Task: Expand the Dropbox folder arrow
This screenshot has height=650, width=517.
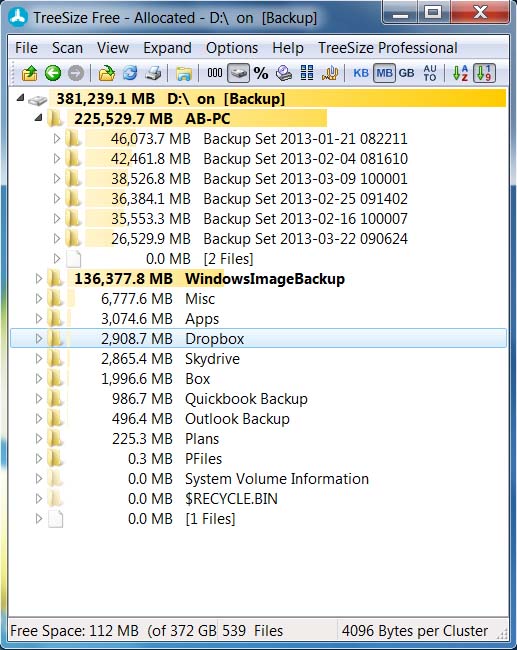Action: pos(39,338)
